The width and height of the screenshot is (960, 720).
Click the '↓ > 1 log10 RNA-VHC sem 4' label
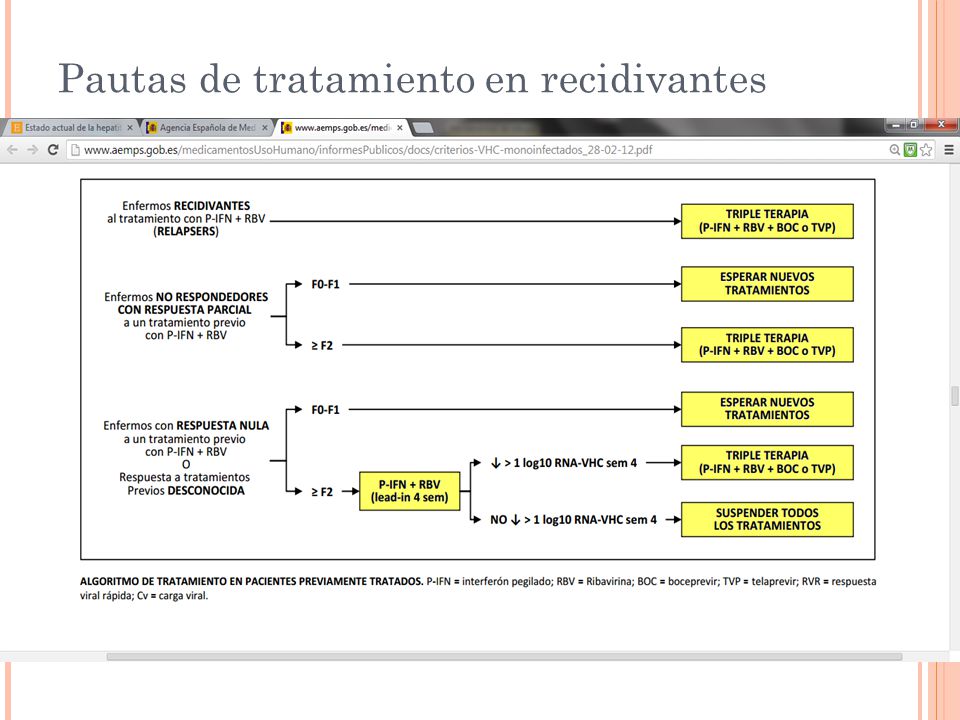[564, 463]
